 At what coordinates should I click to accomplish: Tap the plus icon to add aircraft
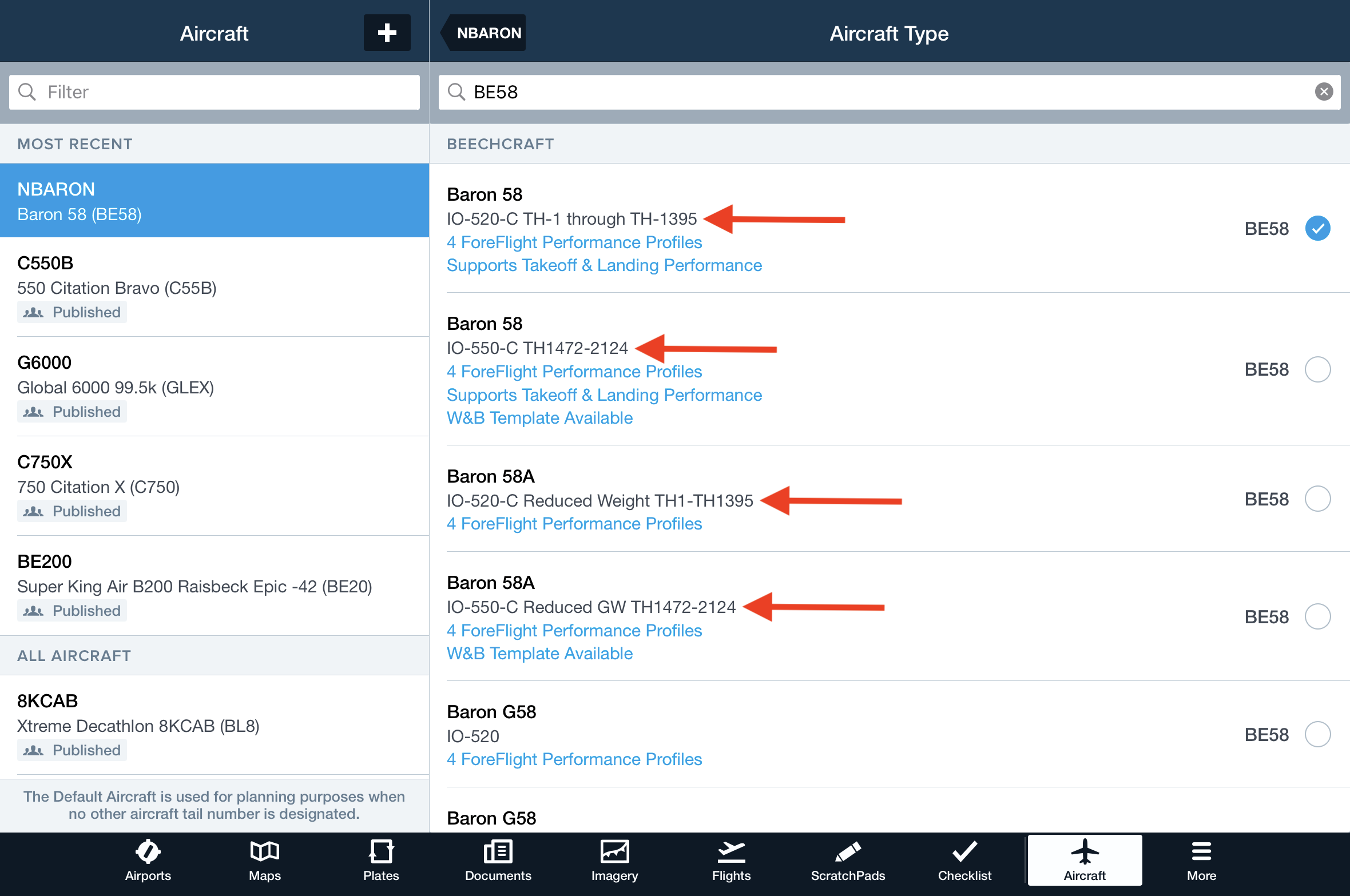click(x=387, y=33)
